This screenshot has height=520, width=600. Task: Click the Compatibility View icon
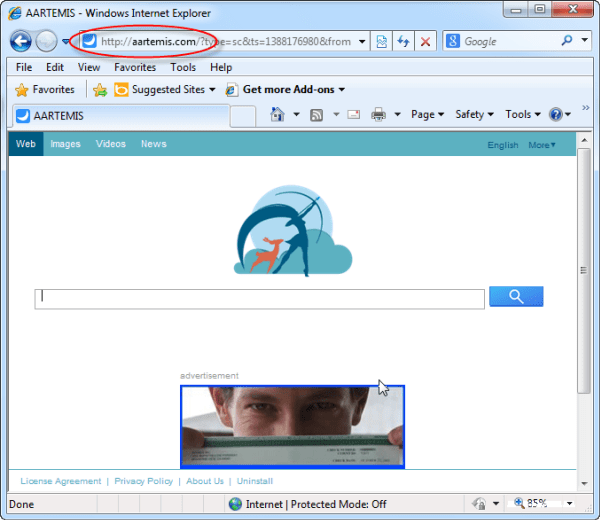click(x=382, y=41)
